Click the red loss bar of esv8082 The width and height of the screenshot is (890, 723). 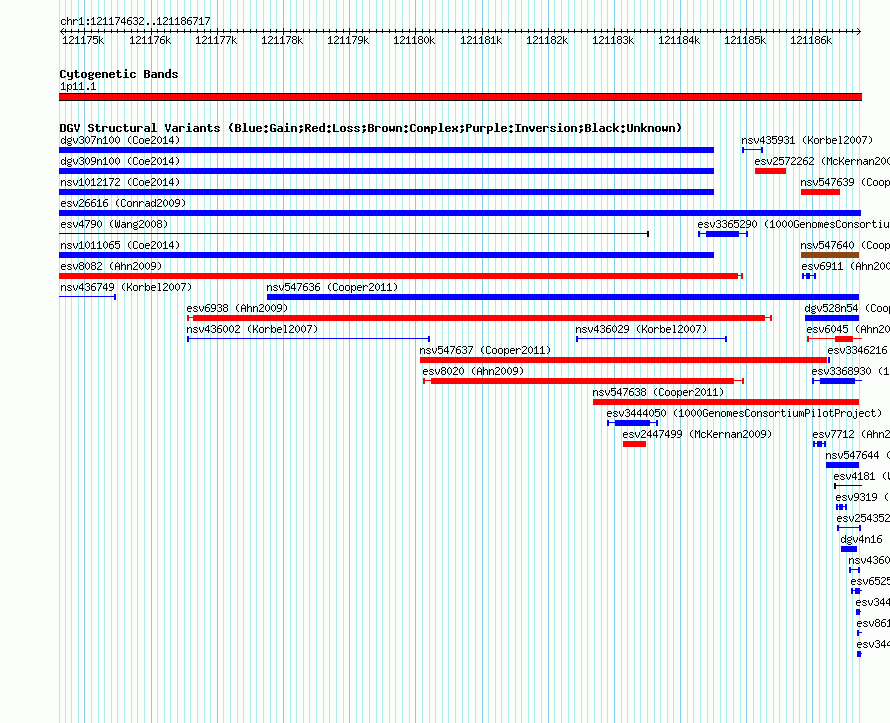point(401,276)
